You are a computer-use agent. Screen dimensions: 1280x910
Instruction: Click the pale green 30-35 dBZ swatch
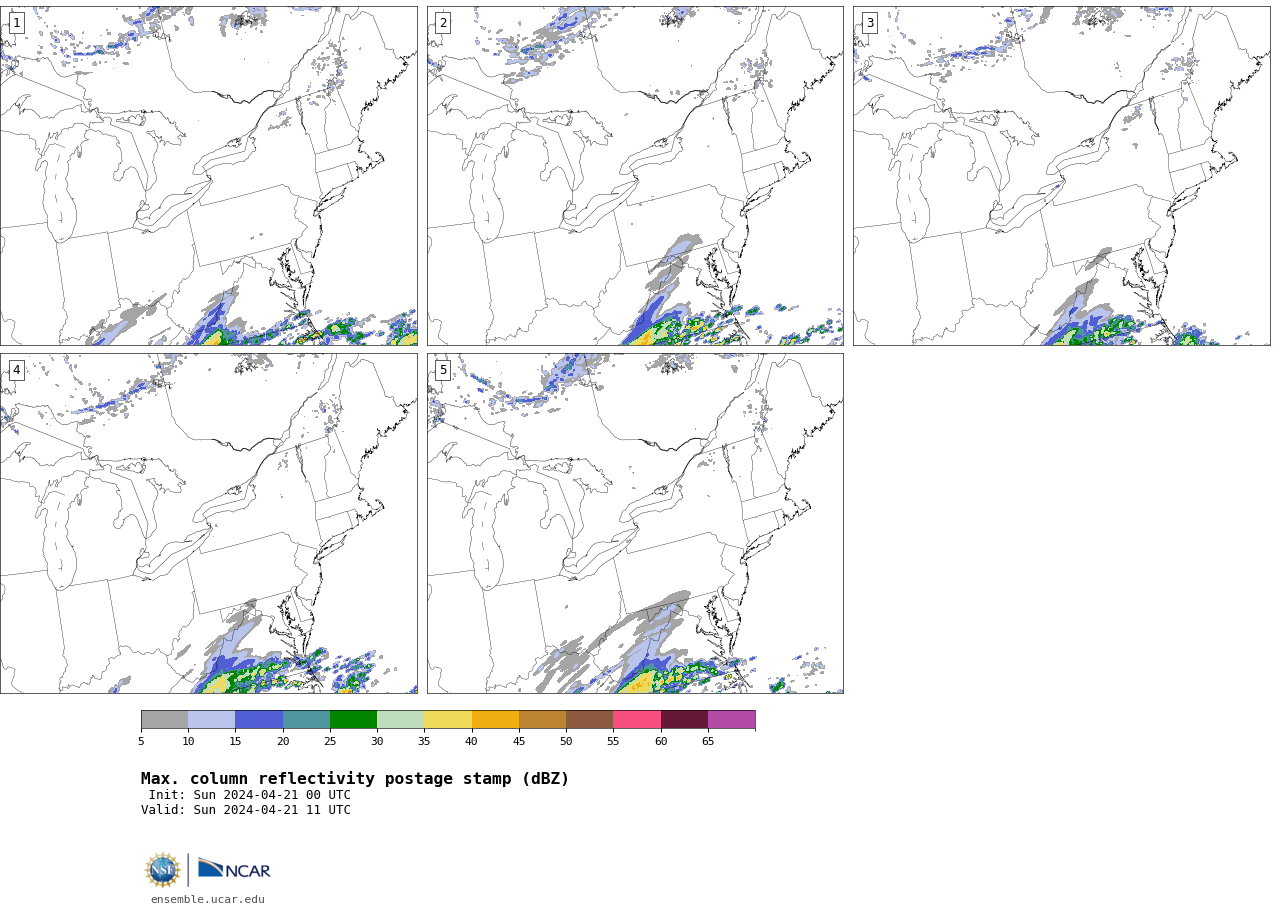point(401,720)
